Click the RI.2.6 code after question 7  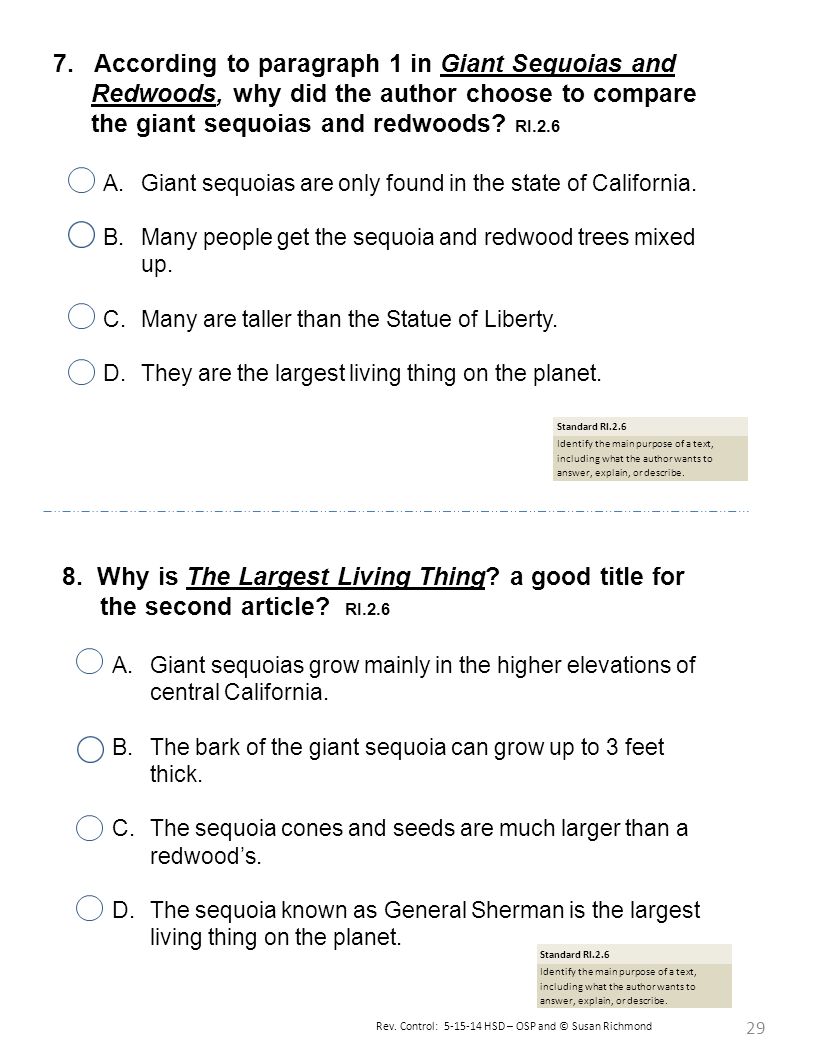point(537,127)
